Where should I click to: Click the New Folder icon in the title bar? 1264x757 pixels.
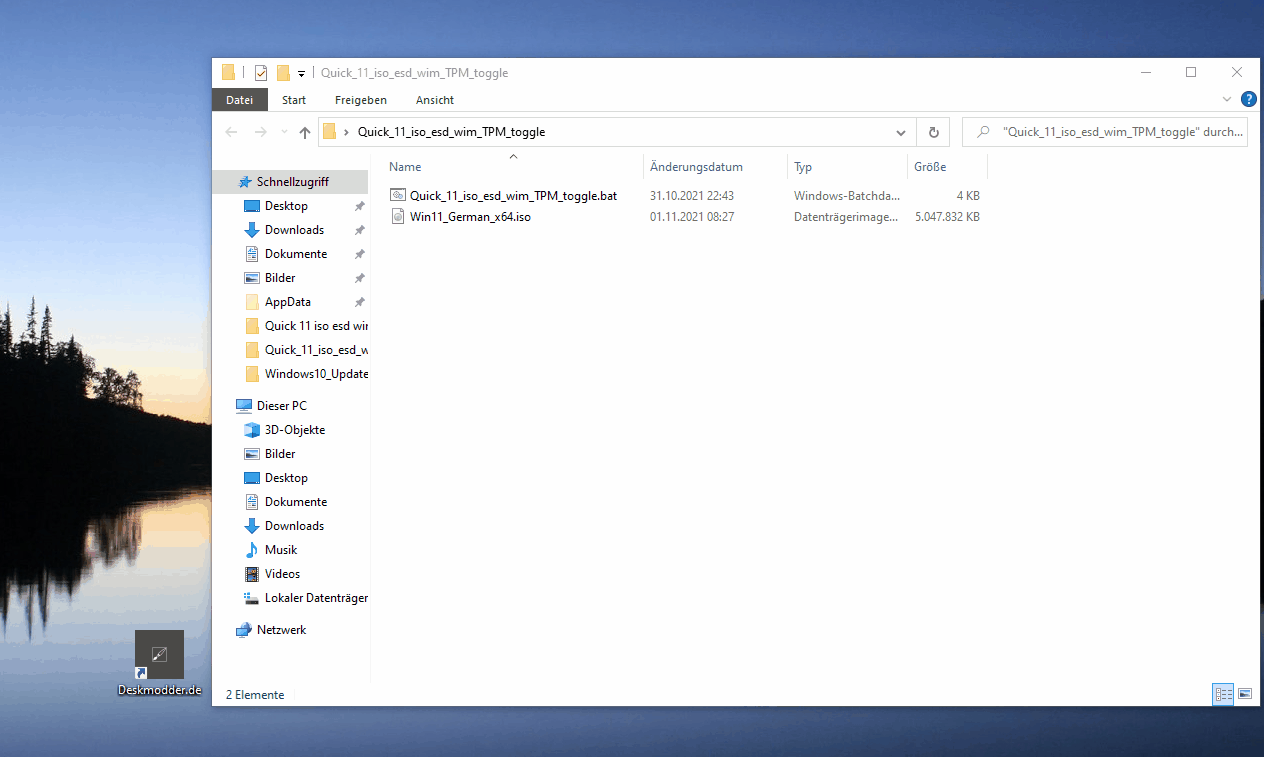click(283, 73)
